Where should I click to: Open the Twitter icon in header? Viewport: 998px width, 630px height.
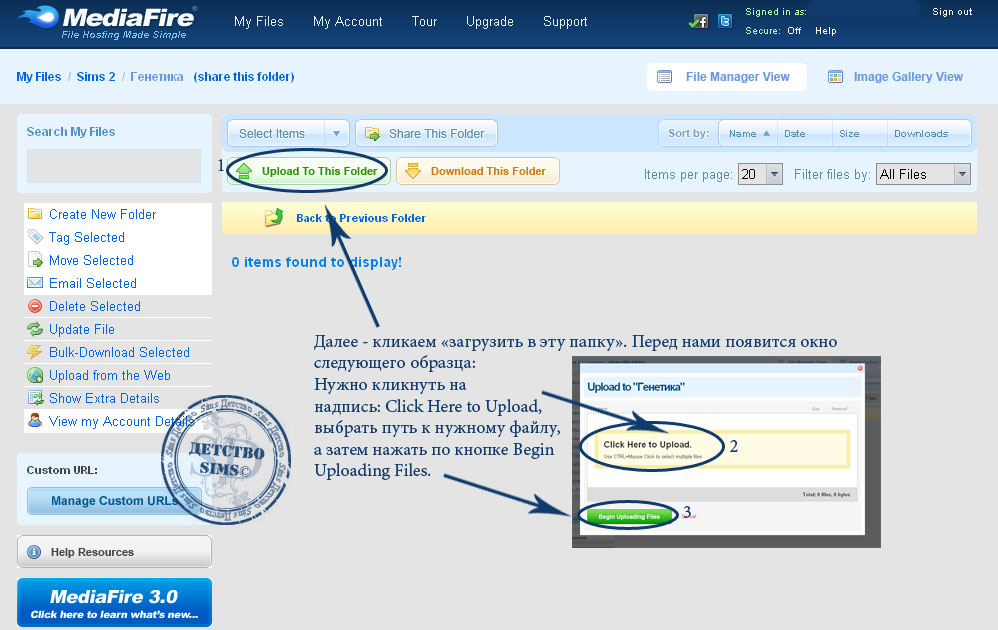point(724,21)
